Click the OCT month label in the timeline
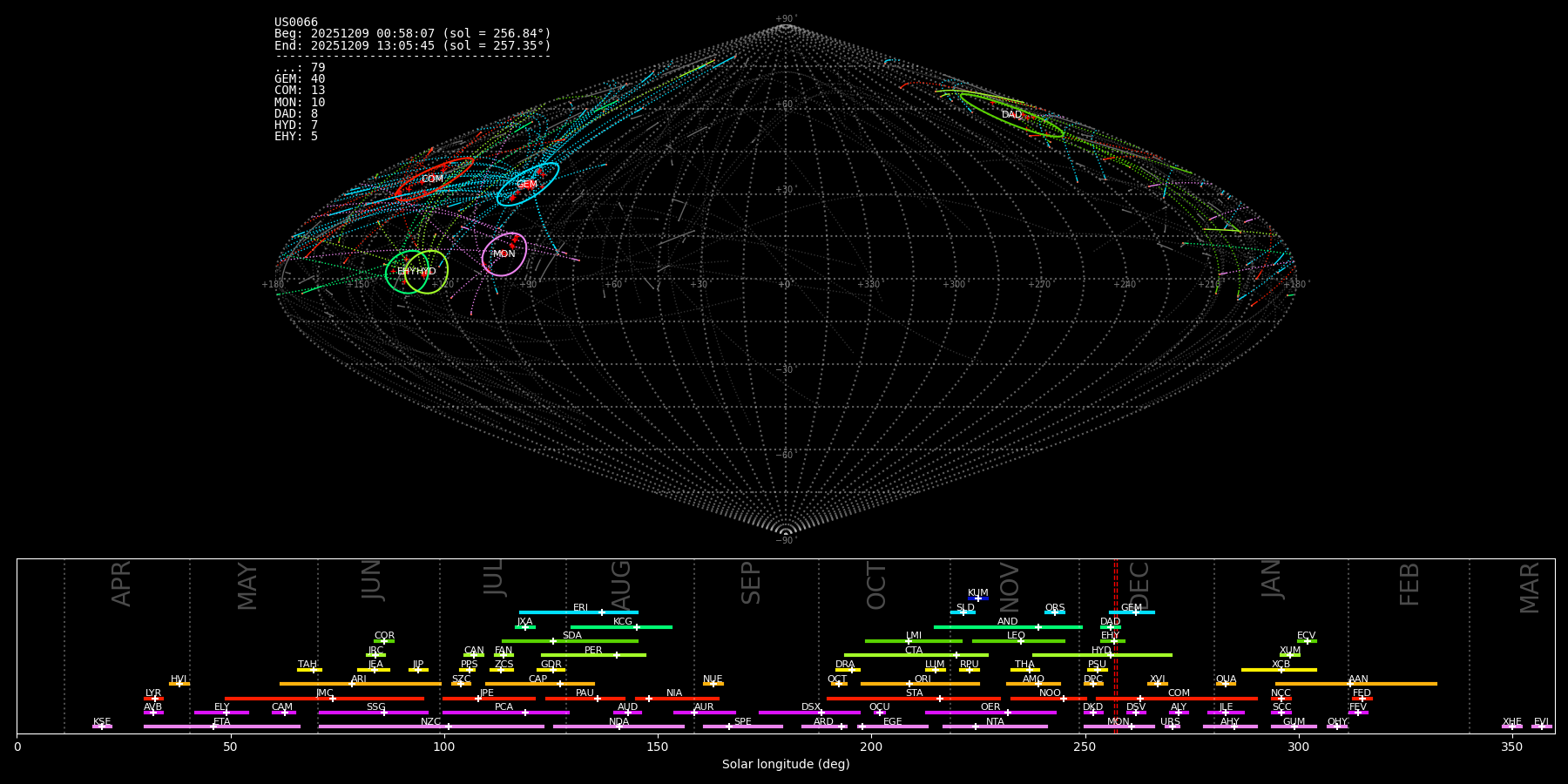This screenshot has height=784, width=1568. (877, 585)
